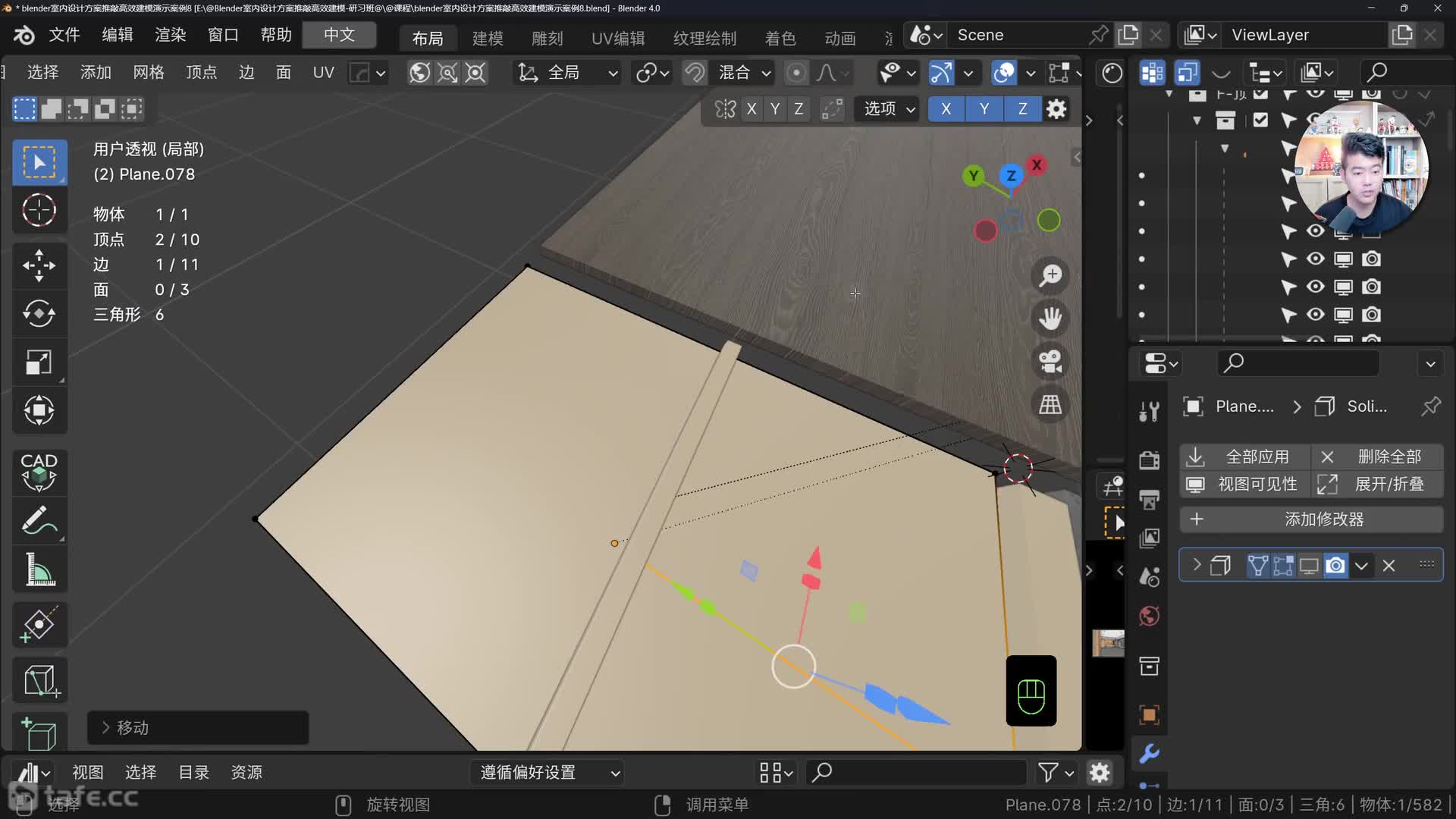Viewport: 1456px width, 819px height.
Task: Click the Annotate pencil tool
Action: click(x=39, y=521)
